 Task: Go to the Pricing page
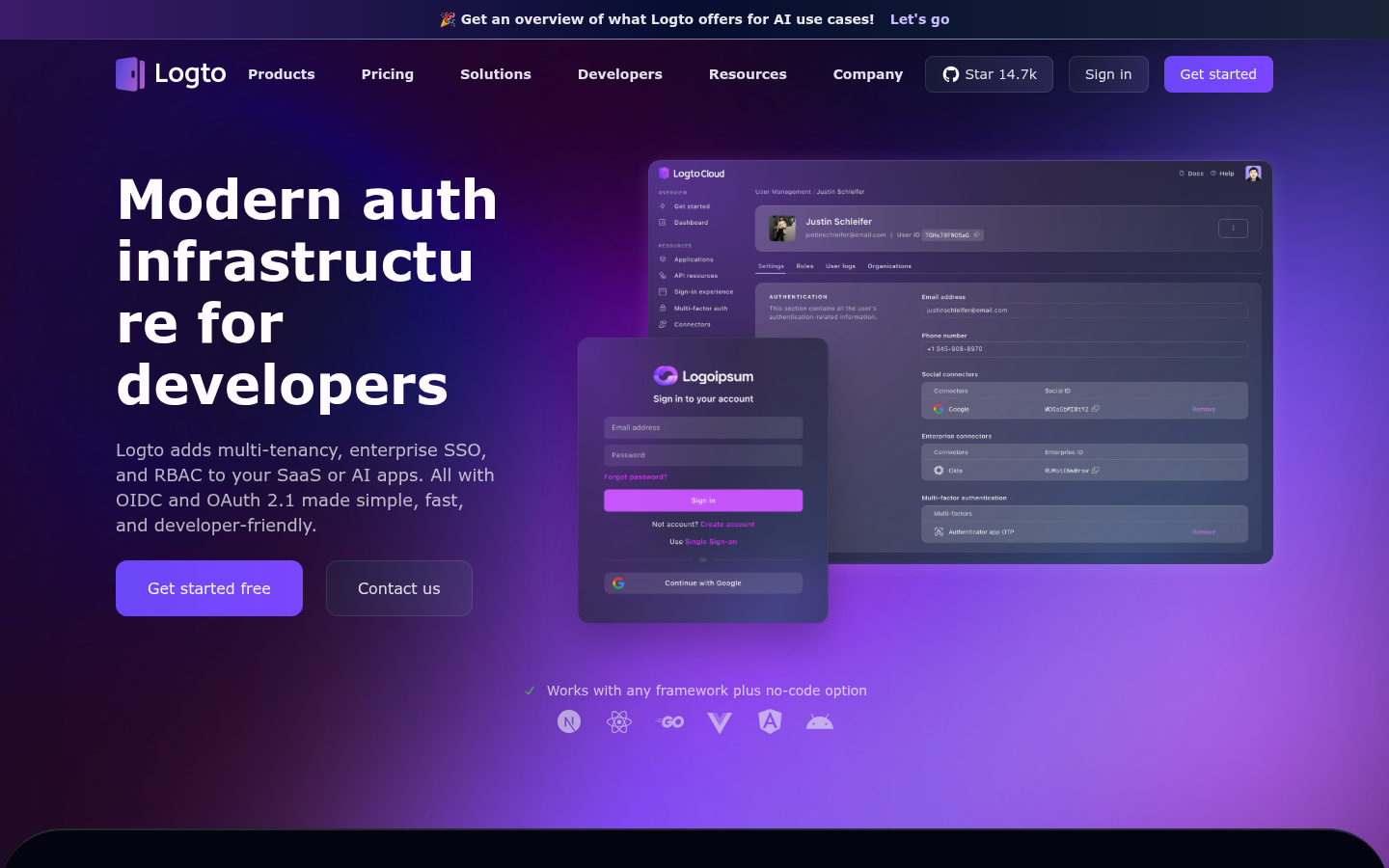coord(388,74)
